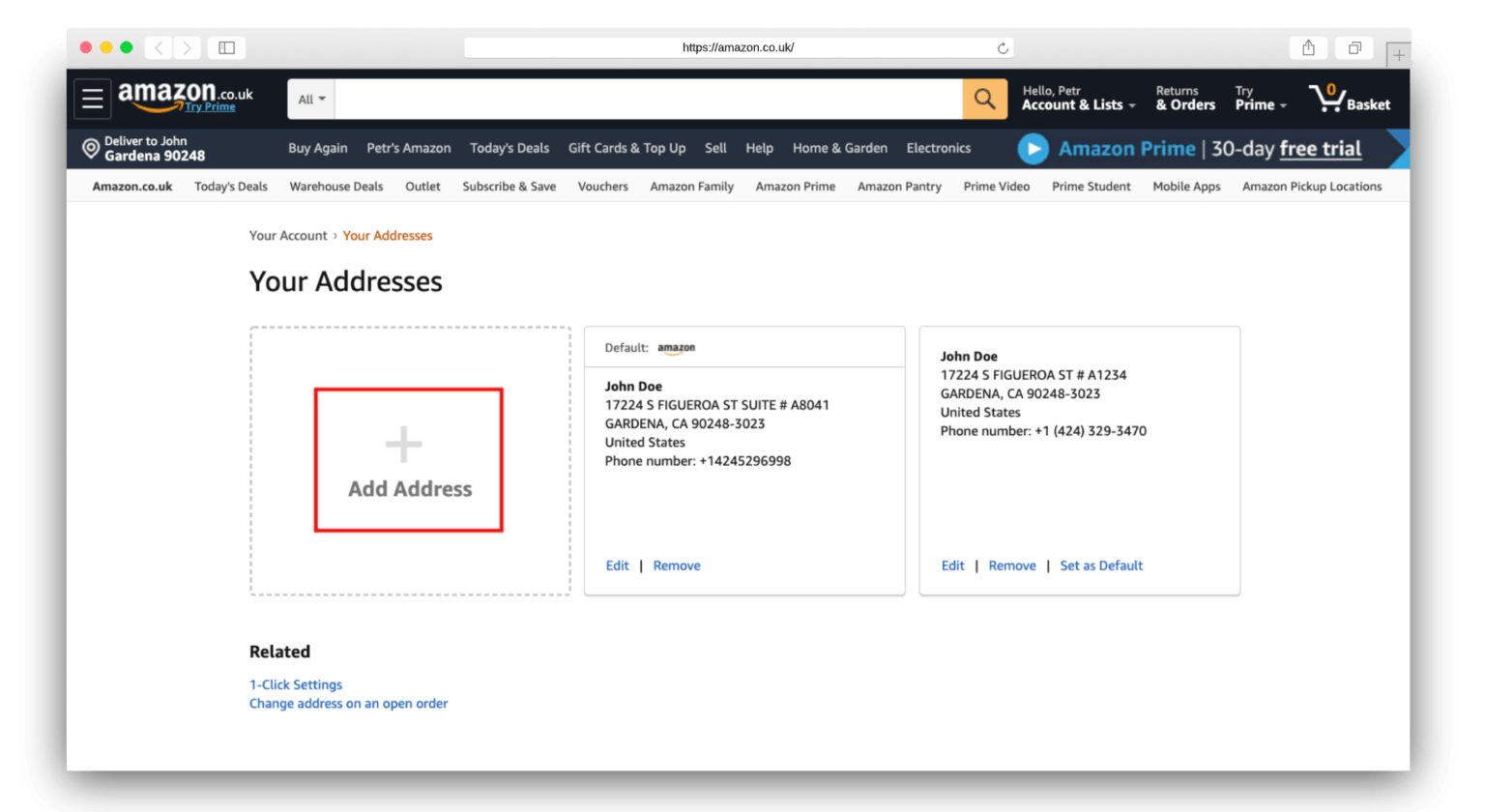
Task: Go back with Safari back arrow
Action: [x=160, y=47]
